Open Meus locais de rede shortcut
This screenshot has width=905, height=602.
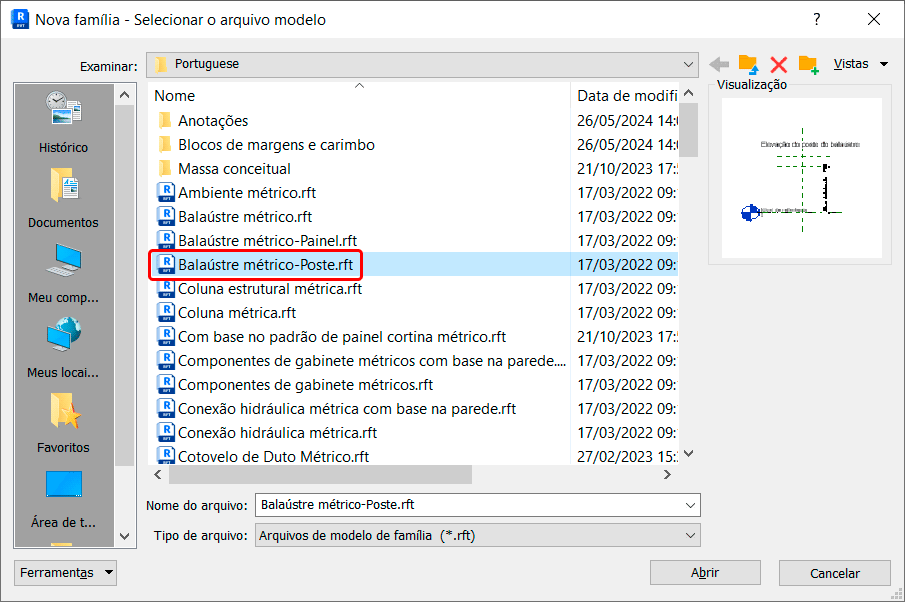tap(63, 347)
